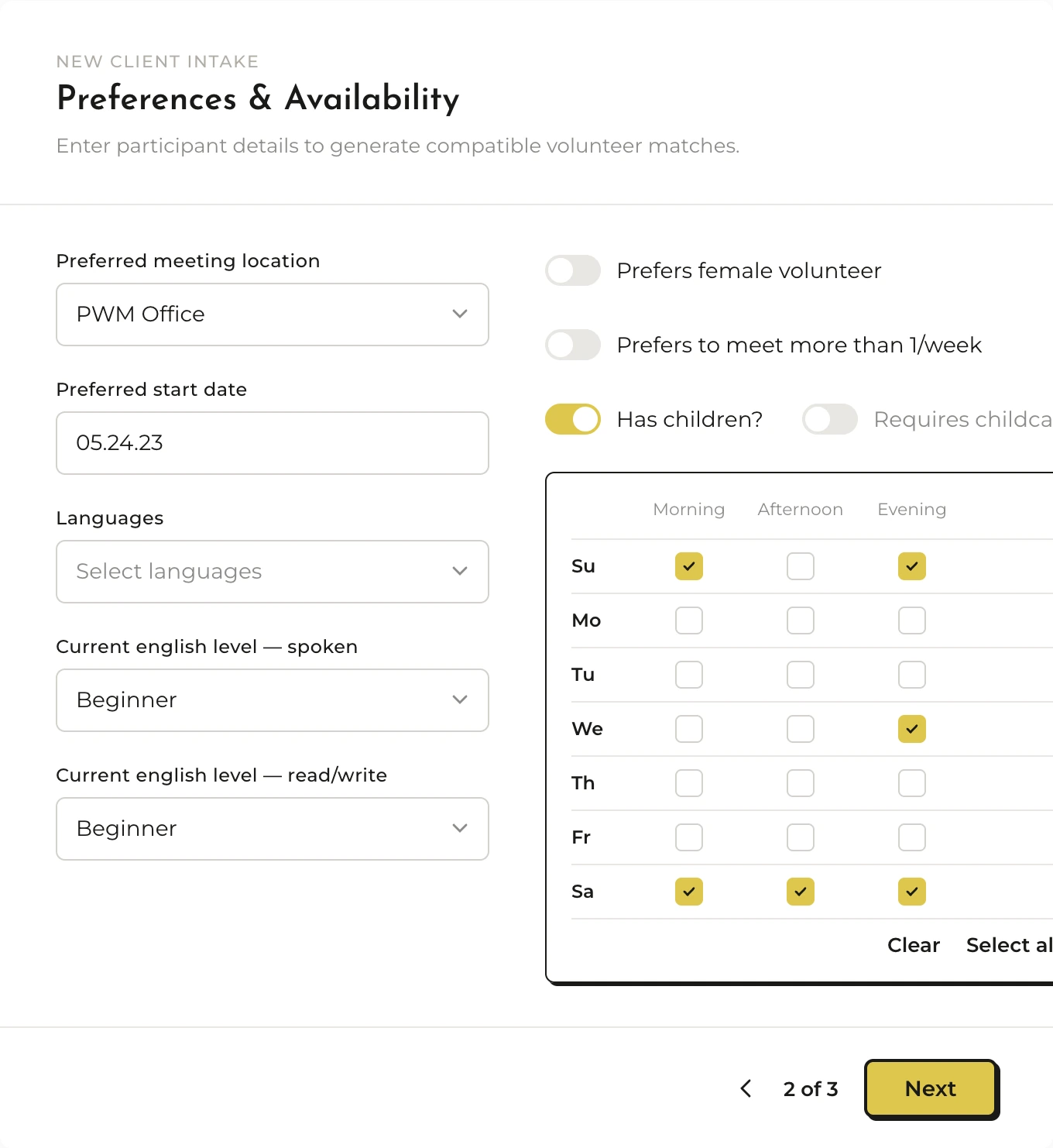Check Thursday Evening availability
The image size is (1053, 1148).
[912, 783]
